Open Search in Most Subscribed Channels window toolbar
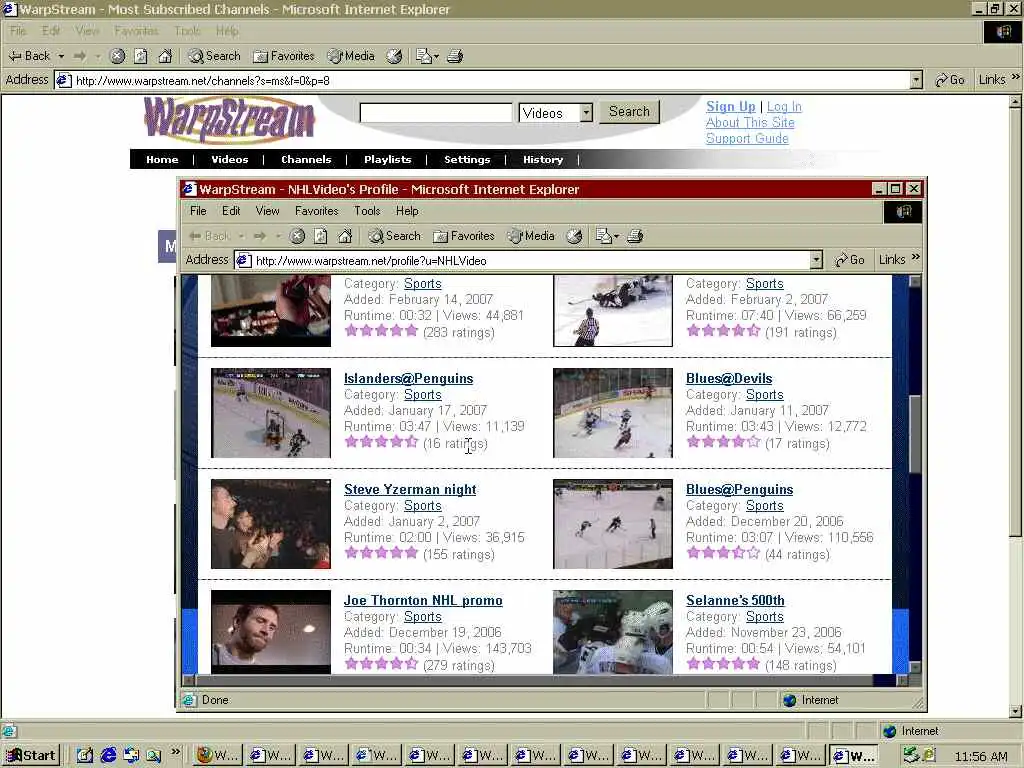 215,56
